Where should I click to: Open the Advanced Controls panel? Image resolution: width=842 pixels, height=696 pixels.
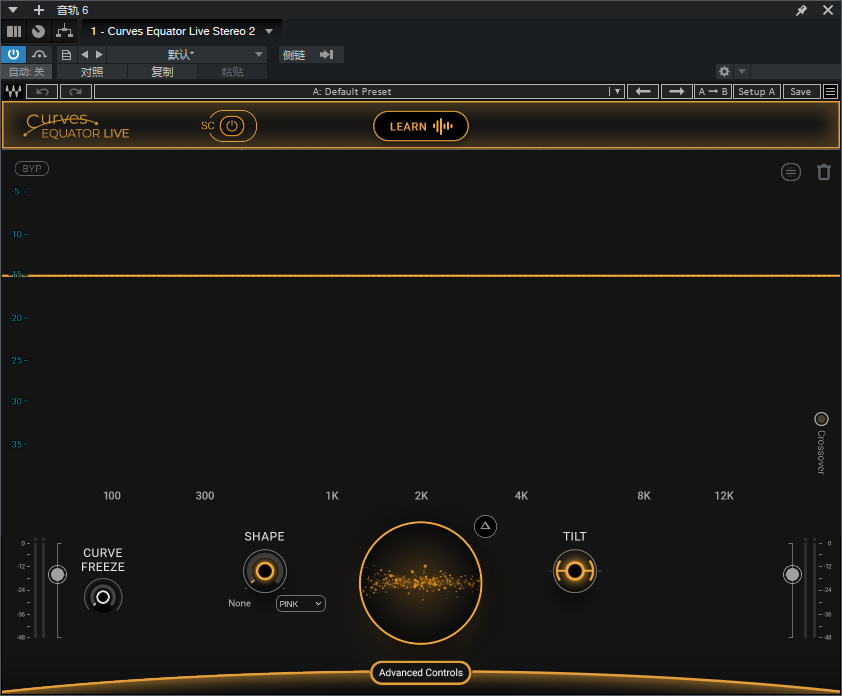421,672
